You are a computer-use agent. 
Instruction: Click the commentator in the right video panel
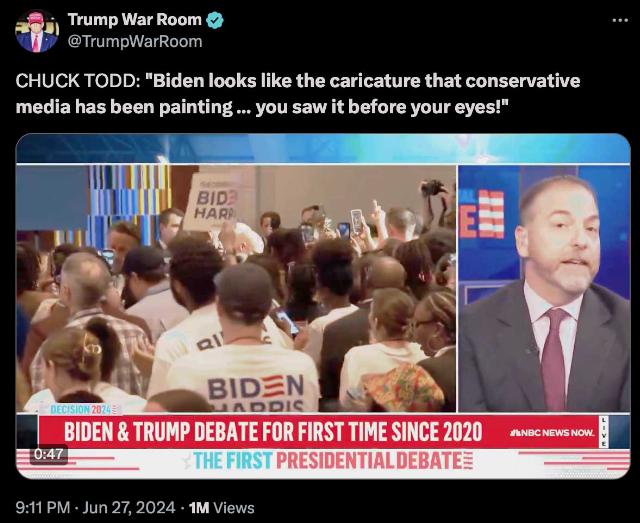coord(547,294)
